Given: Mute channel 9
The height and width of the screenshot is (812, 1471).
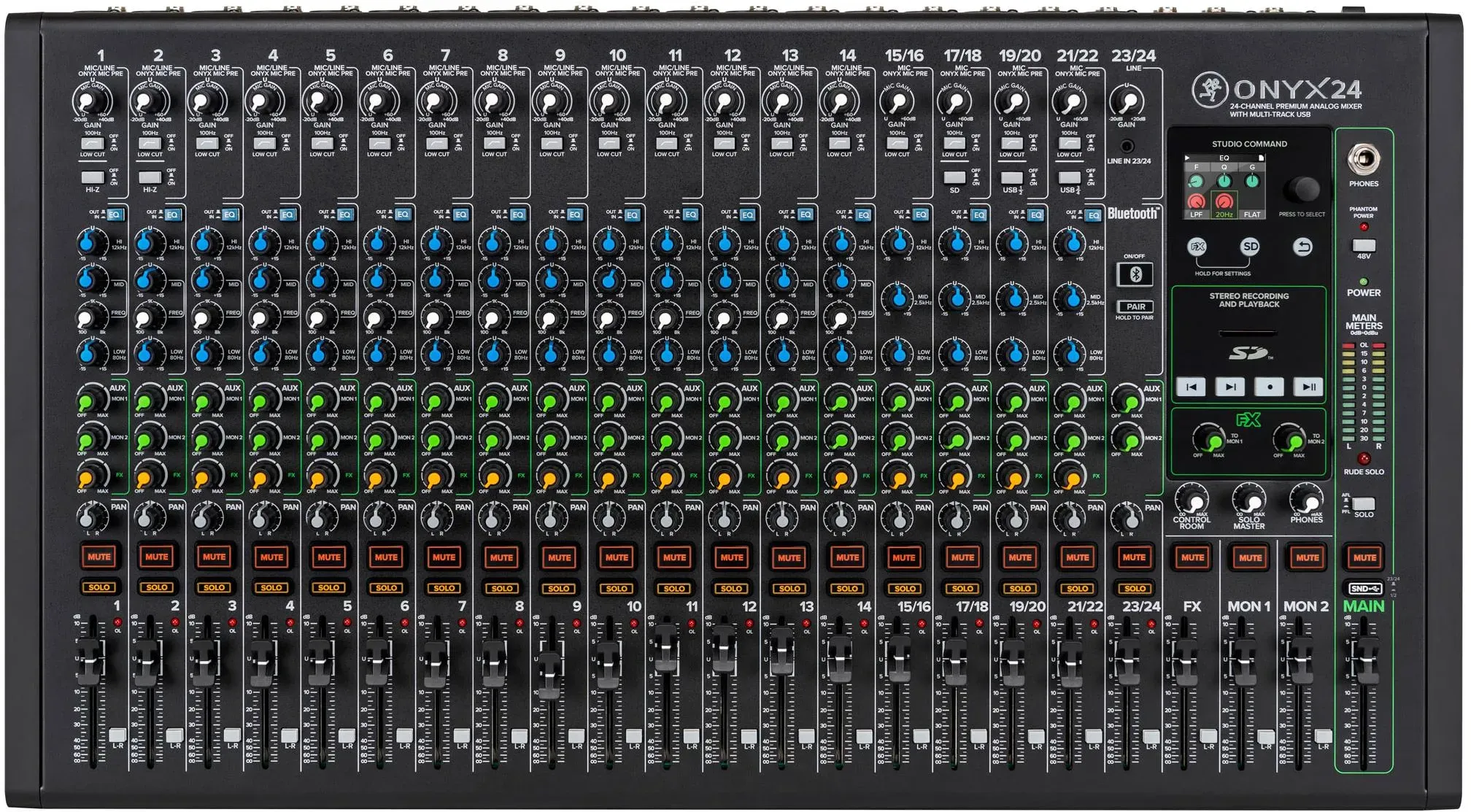Looking at the screenshot, I should [x=559, y=557].
